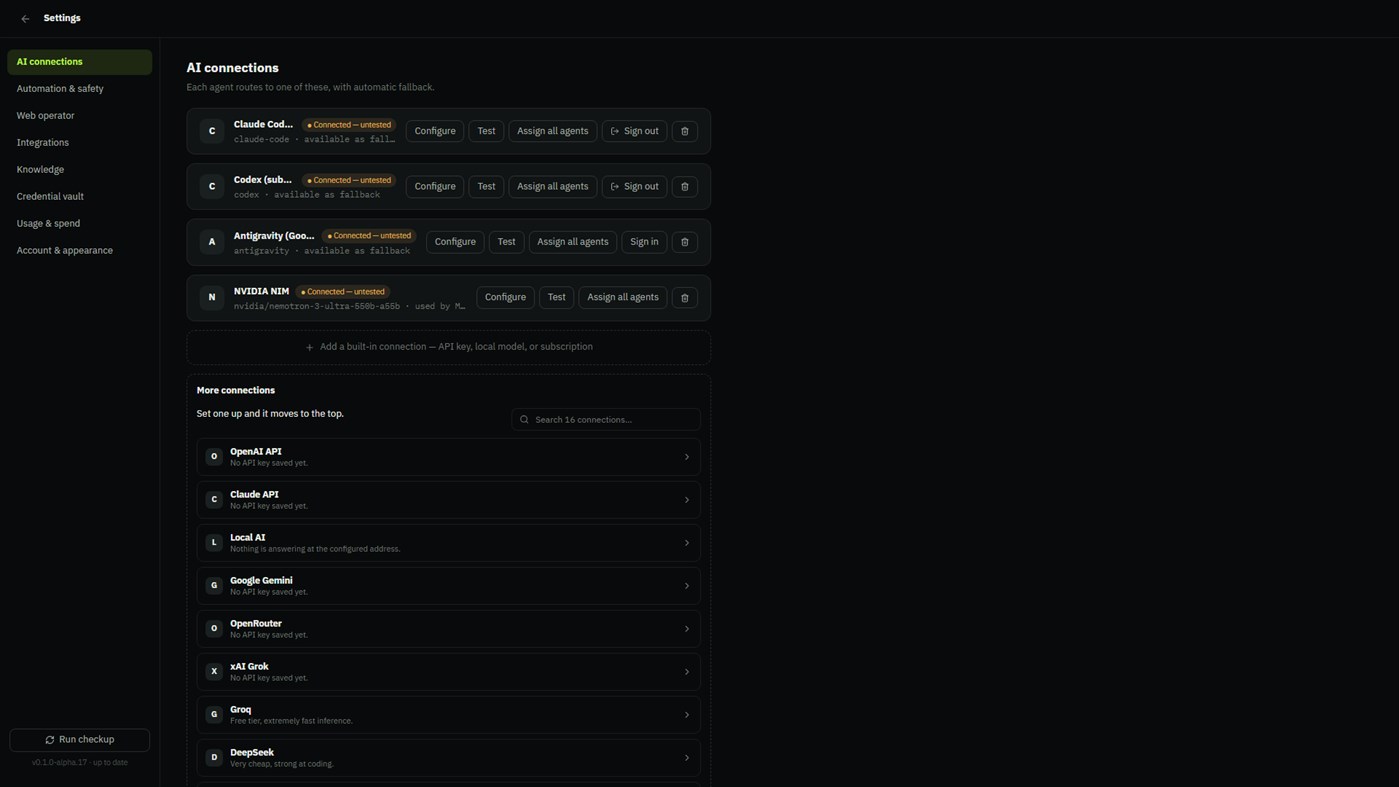Configure the Claude Code connection
The width and height of the screenshot is (1399, 787).
435,131
